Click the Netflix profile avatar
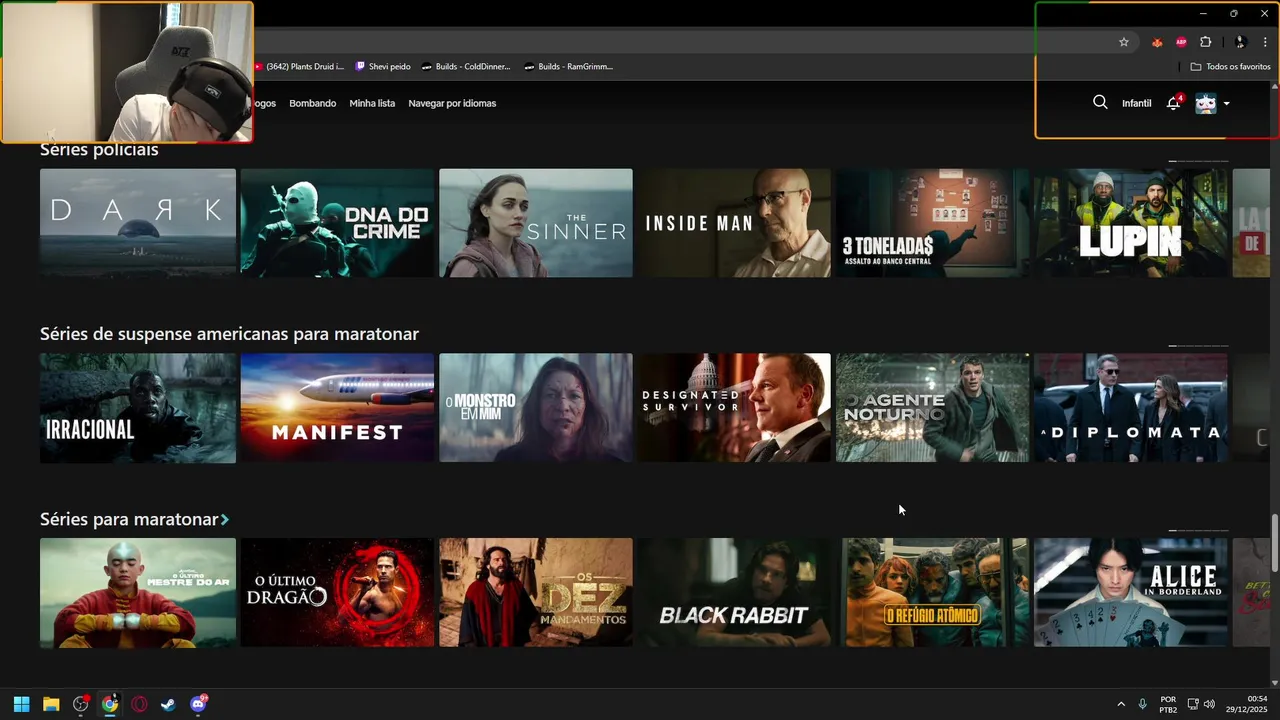 coord(1206,103)
